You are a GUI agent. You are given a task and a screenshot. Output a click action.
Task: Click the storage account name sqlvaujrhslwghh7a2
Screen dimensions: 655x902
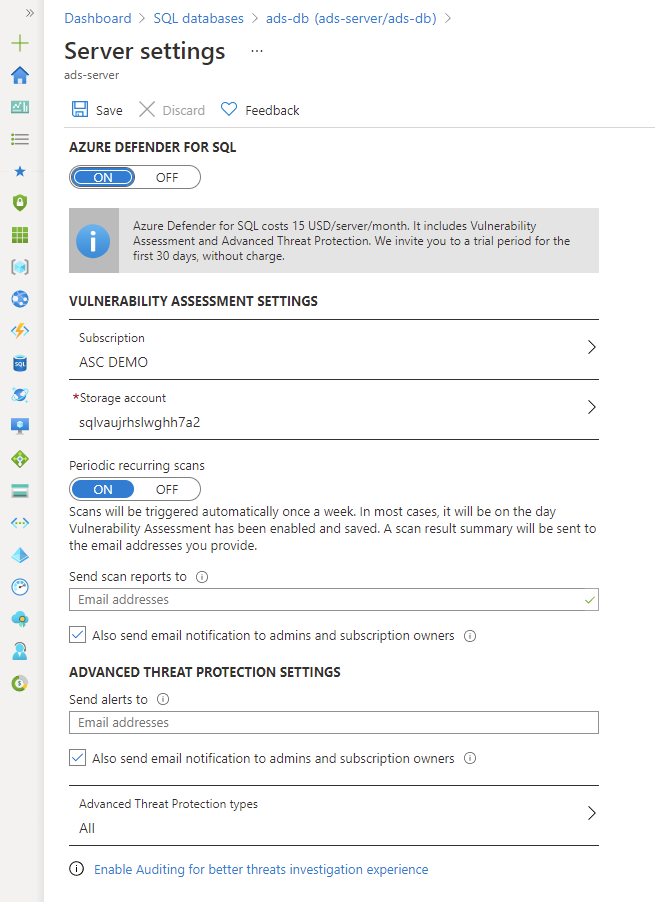pyautogui.click(x=140, y=422)
